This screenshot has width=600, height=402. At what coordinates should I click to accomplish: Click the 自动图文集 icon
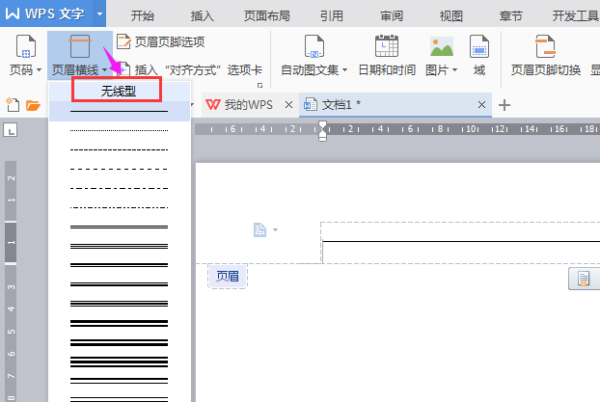[314, 47]
